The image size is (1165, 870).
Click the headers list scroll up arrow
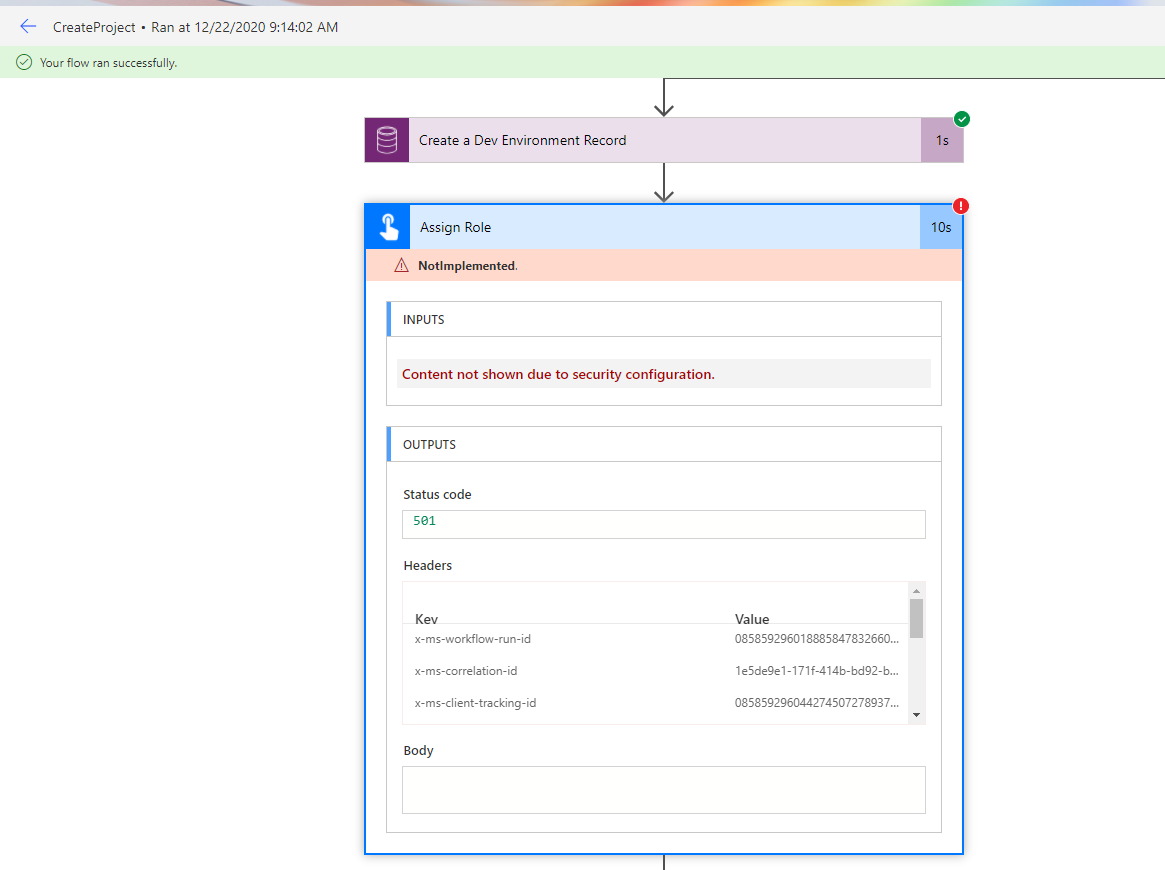[x=916, y=591]
